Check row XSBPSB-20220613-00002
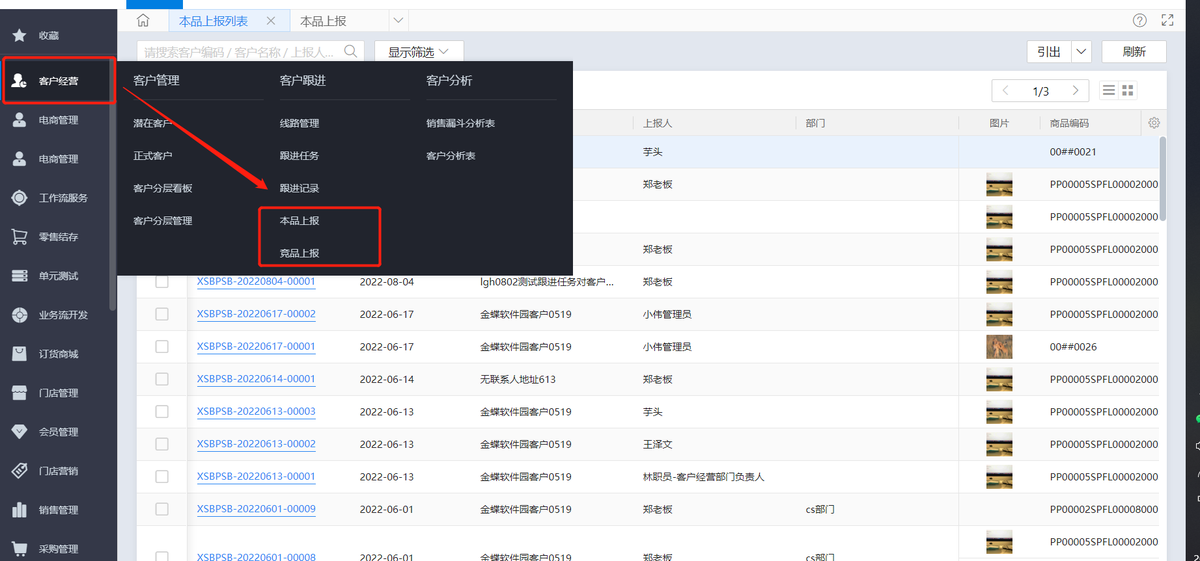Screen dimensions: 1200x561 [x=162, y=444]
